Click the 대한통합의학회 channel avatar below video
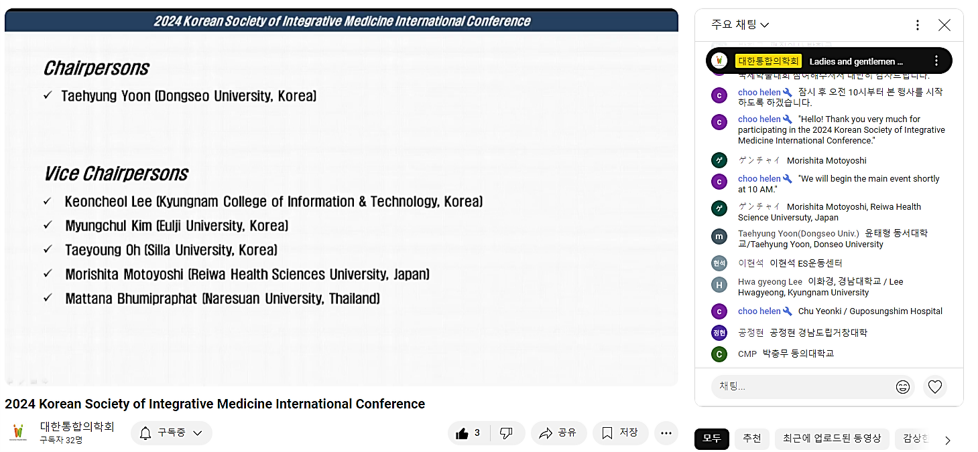978x452 pixels. tap(18, 433)
